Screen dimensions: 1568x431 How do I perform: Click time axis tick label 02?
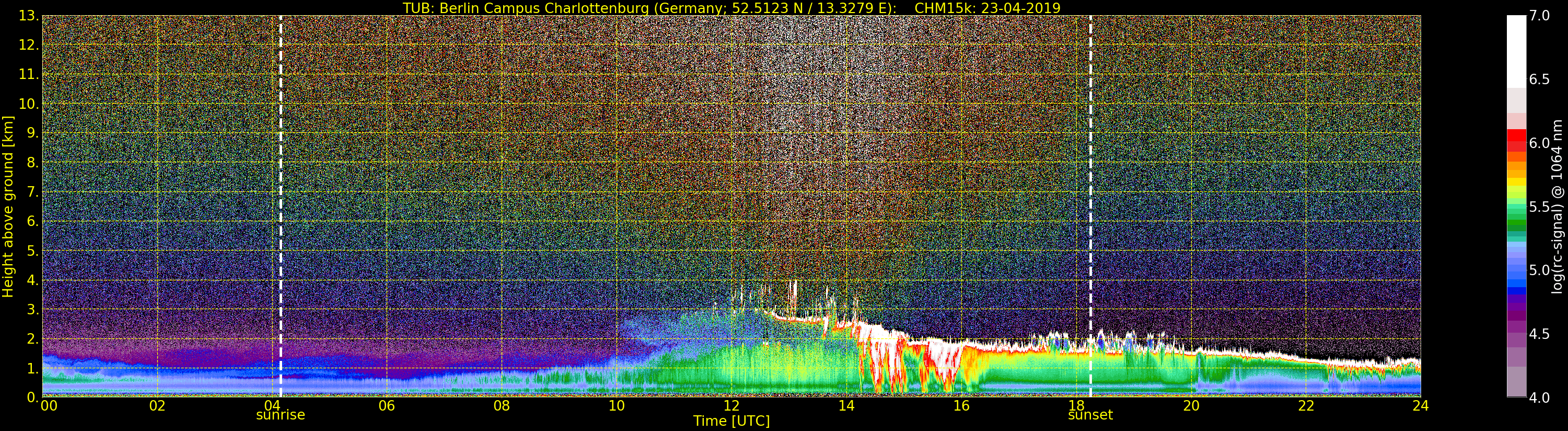click(x=157, y=406)
